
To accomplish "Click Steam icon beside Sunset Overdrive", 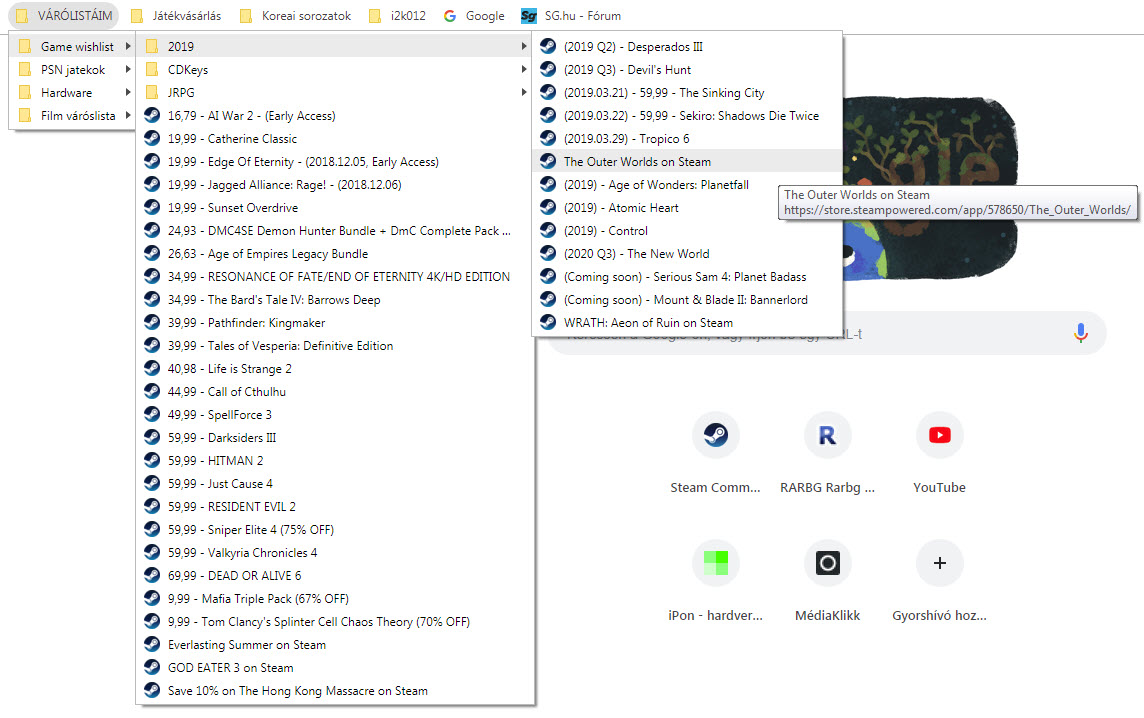I will point(152,207).
